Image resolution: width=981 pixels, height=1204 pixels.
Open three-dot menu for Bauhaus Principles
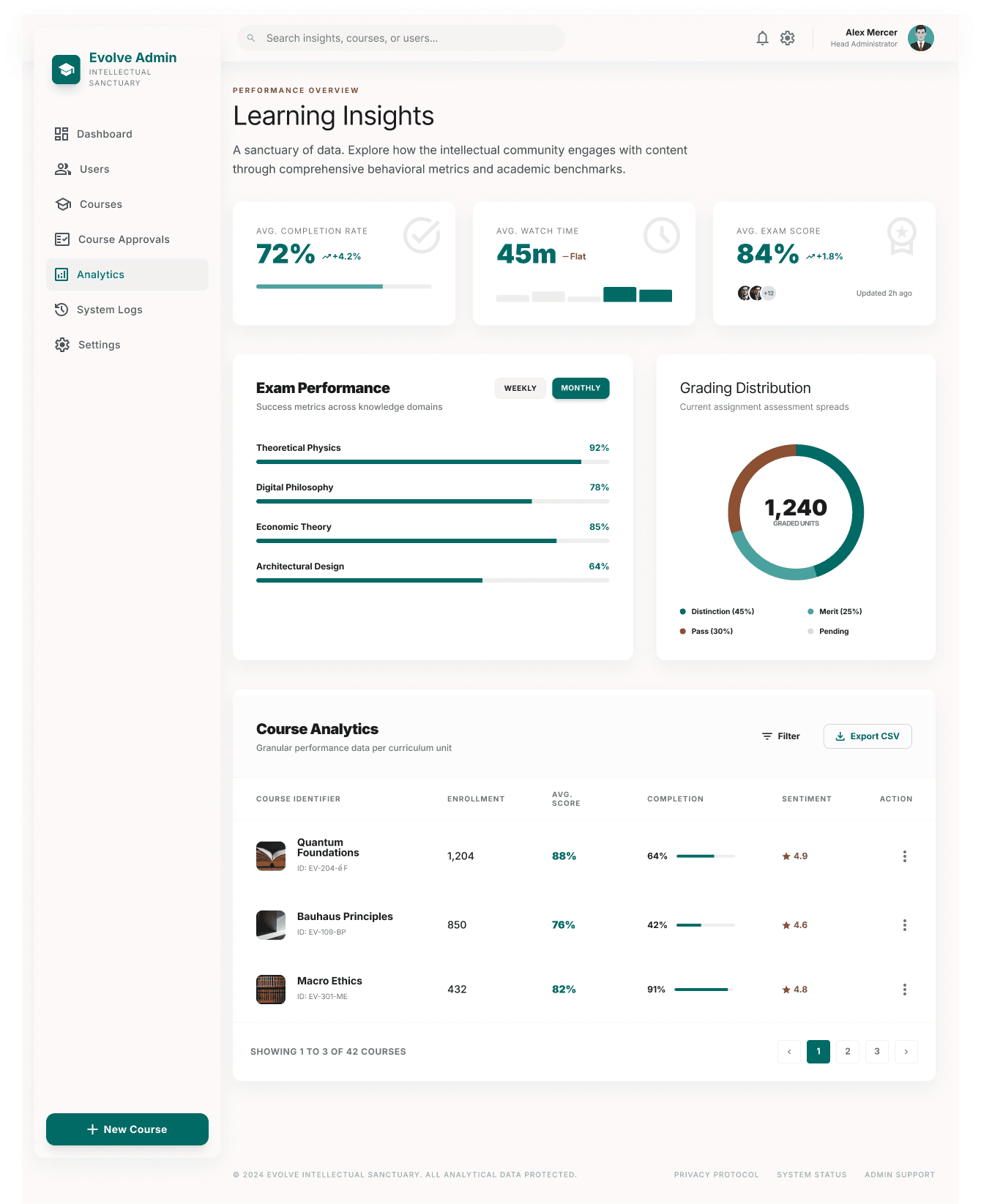[x=904, y=925]
